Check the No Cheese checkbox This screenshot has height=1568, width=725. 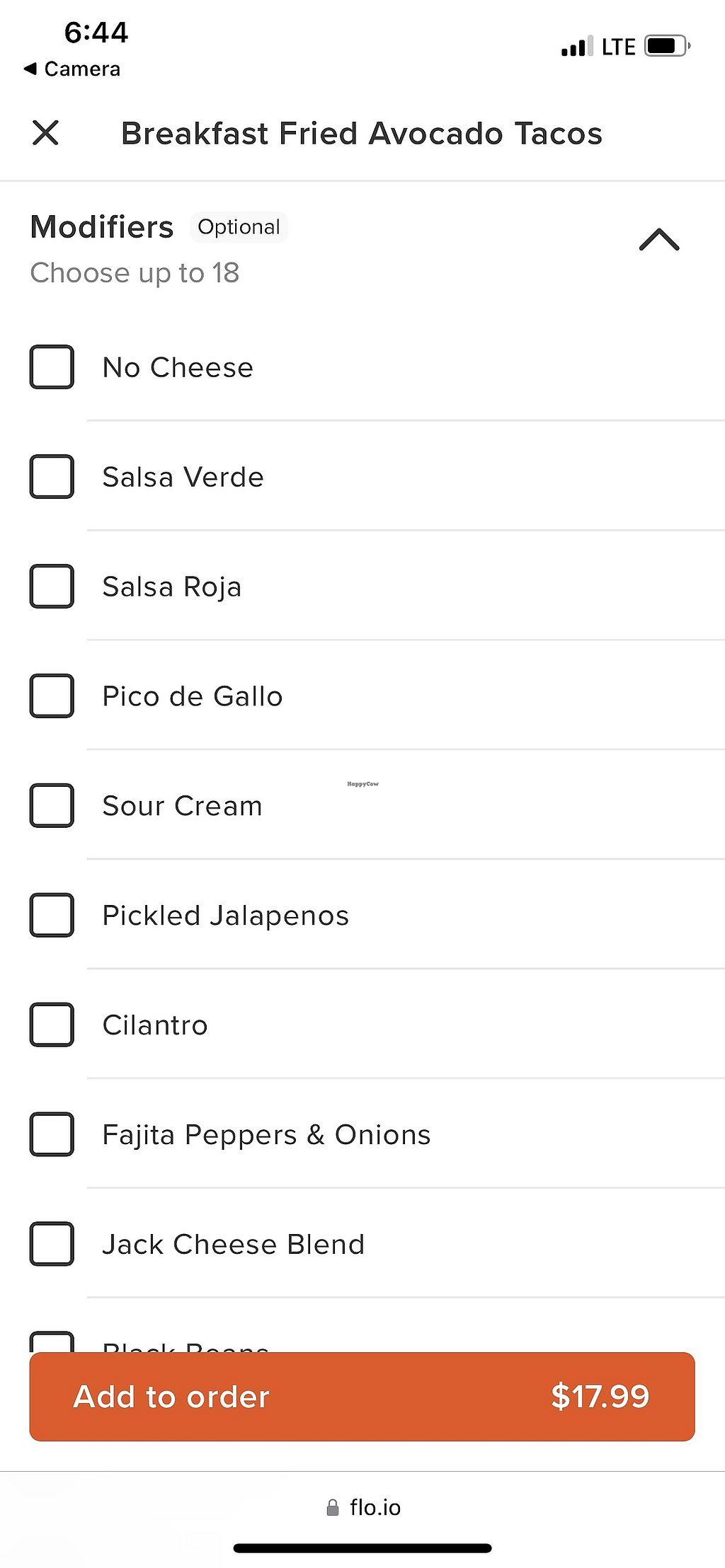click(x=52, y=367)
